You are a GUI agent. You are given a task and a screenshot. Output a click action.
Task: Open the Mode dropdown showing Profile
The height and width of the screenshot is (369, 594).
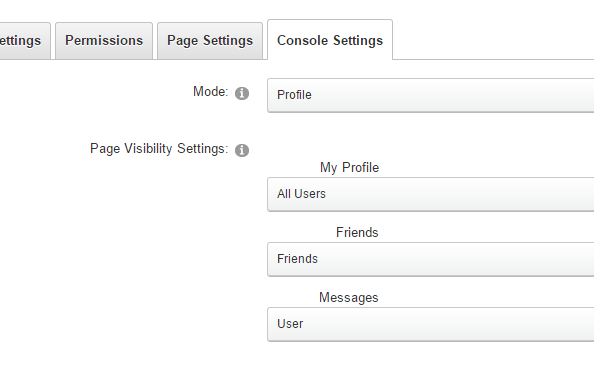click(x=430, y=95)
